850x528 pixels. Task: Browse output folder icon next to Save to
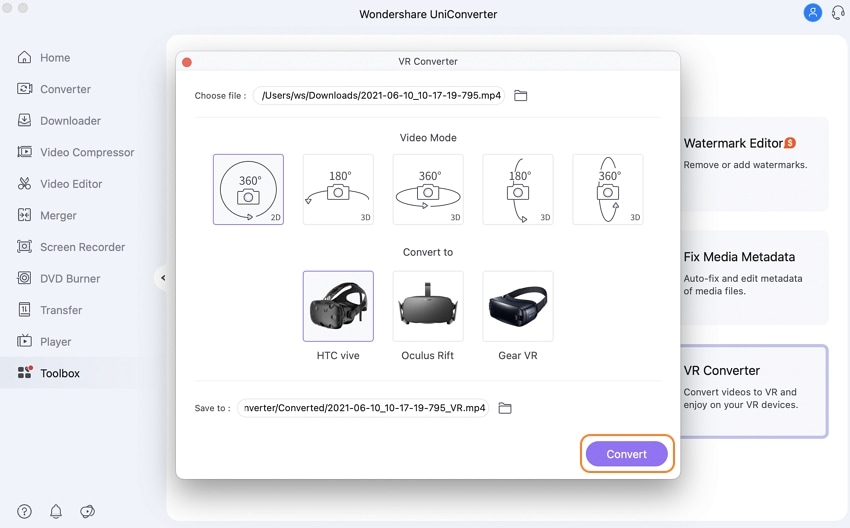505,408
